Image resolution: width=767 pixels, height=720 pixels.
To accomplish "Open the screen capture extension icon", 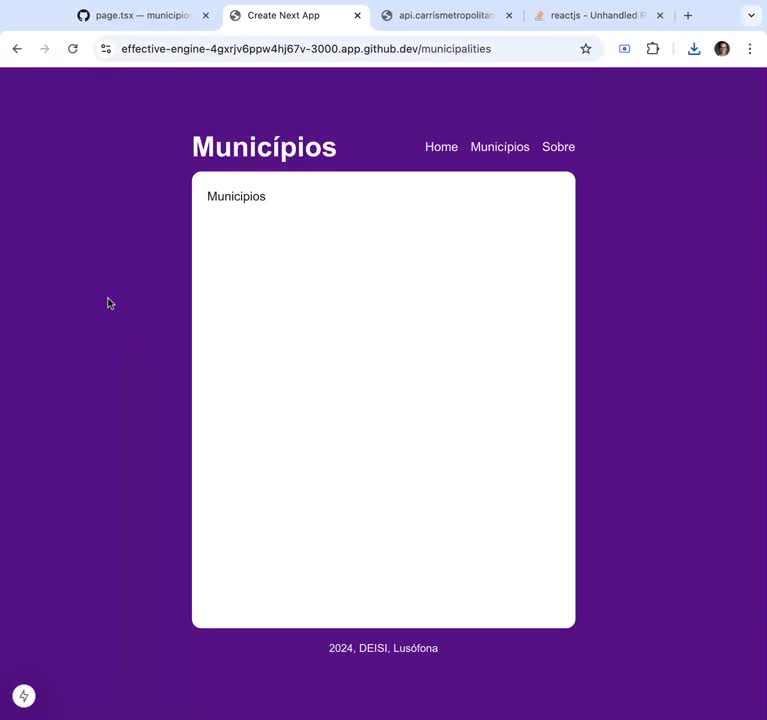I will (625, 48).
